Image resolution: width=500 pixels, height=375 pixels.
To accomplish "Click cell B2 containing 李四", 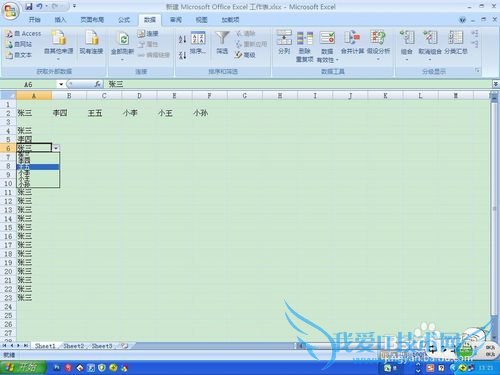I will click(x=69, y=113).
